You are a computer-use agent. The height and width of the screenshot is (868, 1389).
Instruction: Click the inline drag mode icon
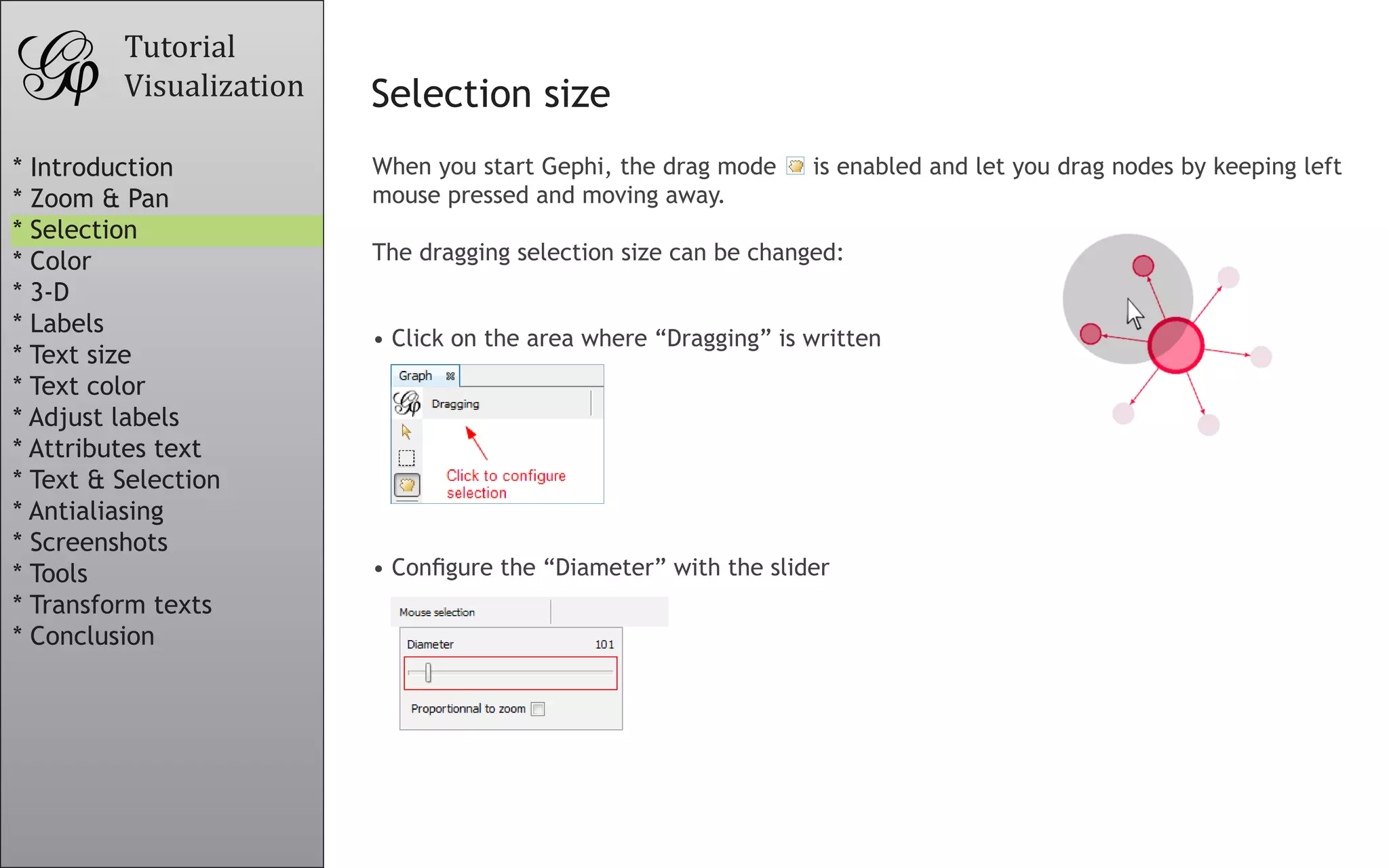(795, 166)
